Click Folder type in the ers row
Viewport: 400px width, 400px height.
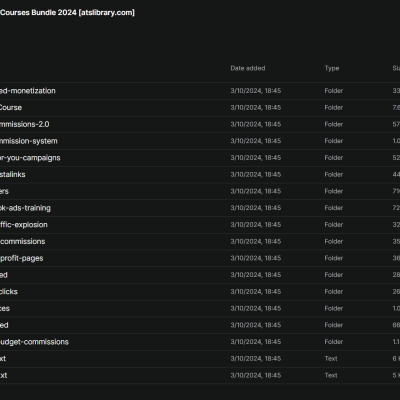(334, 191)
